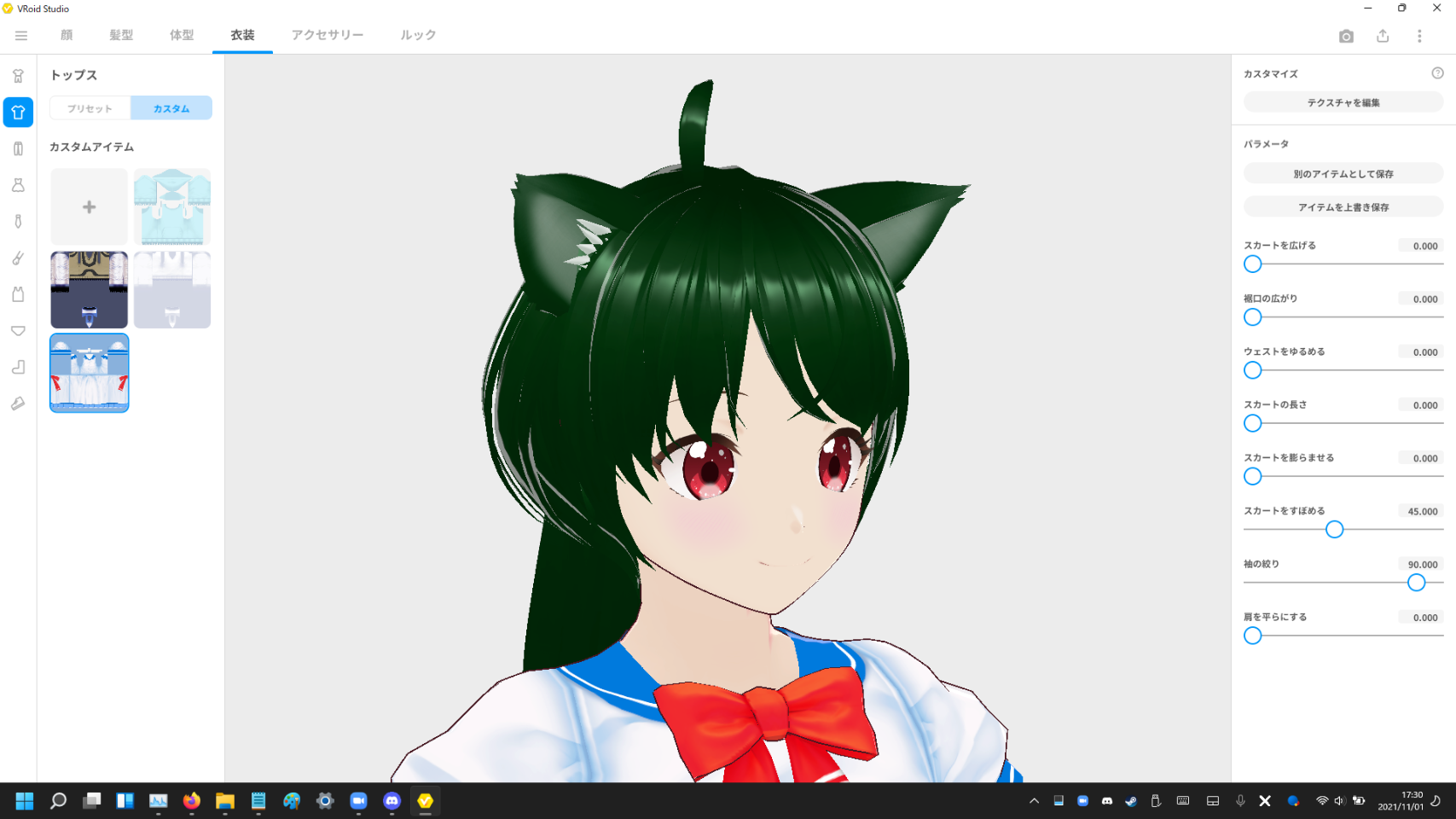Select the bottoms pants category icon
The image size is (1456, 819).
[x=18, y=149]
